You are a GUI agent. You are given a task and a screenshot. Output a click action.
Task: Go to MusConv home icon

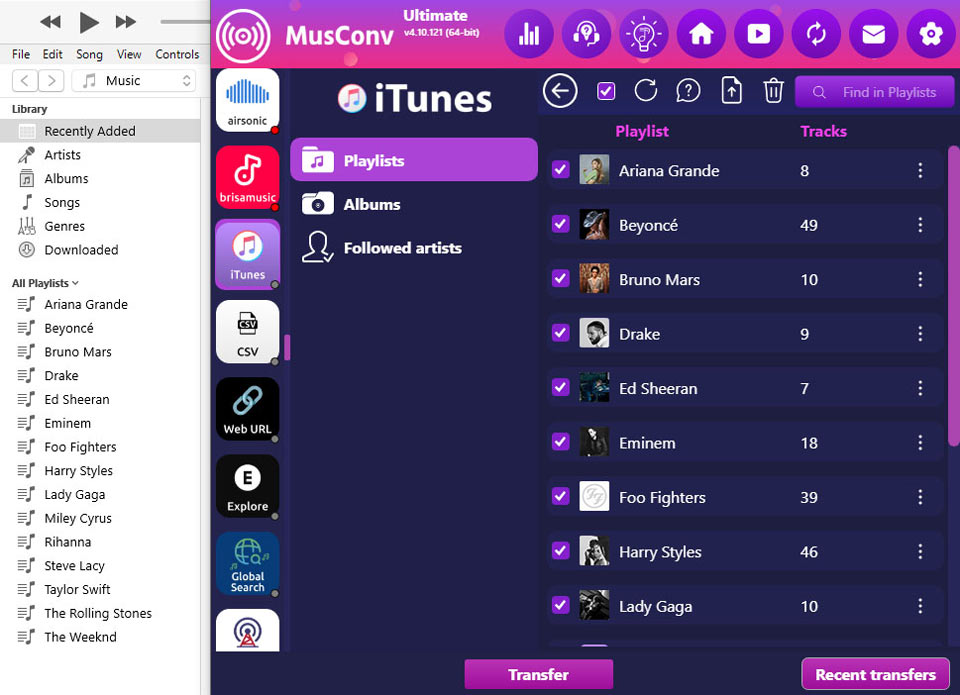coord(701,34)
